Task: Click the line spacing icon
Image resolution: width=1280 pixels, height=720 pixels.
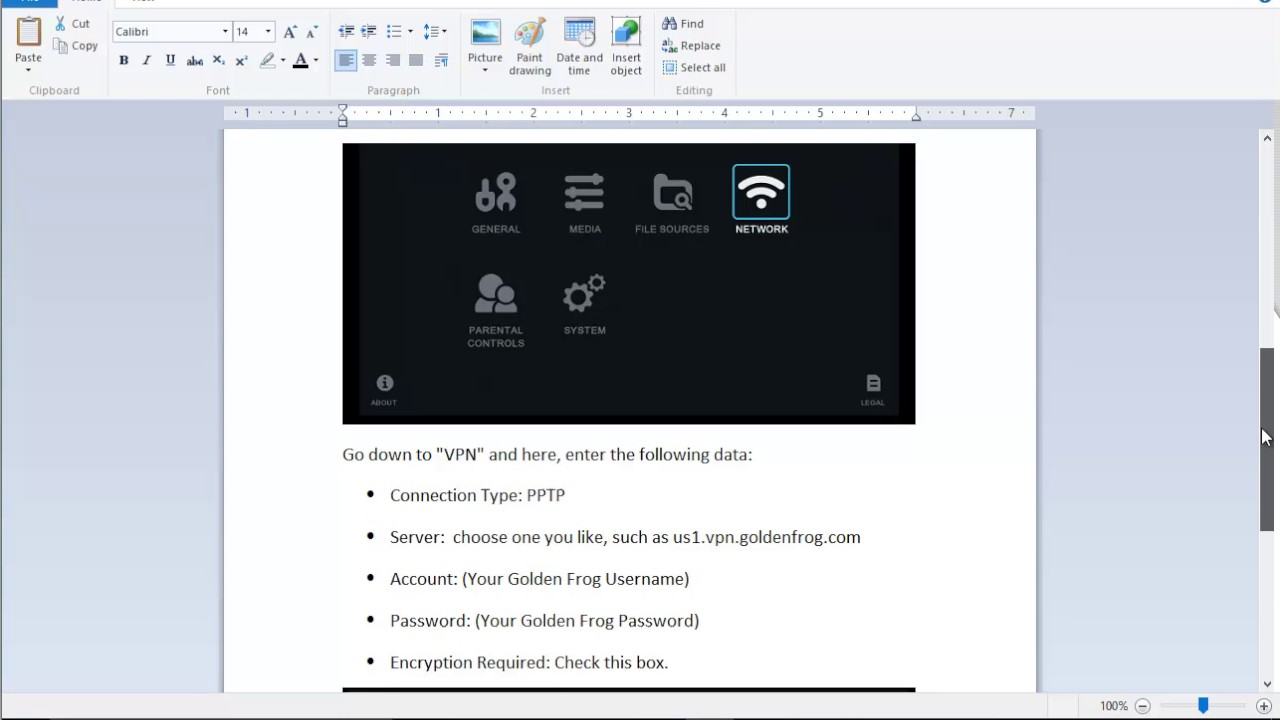Action: (x=430, y=32)
